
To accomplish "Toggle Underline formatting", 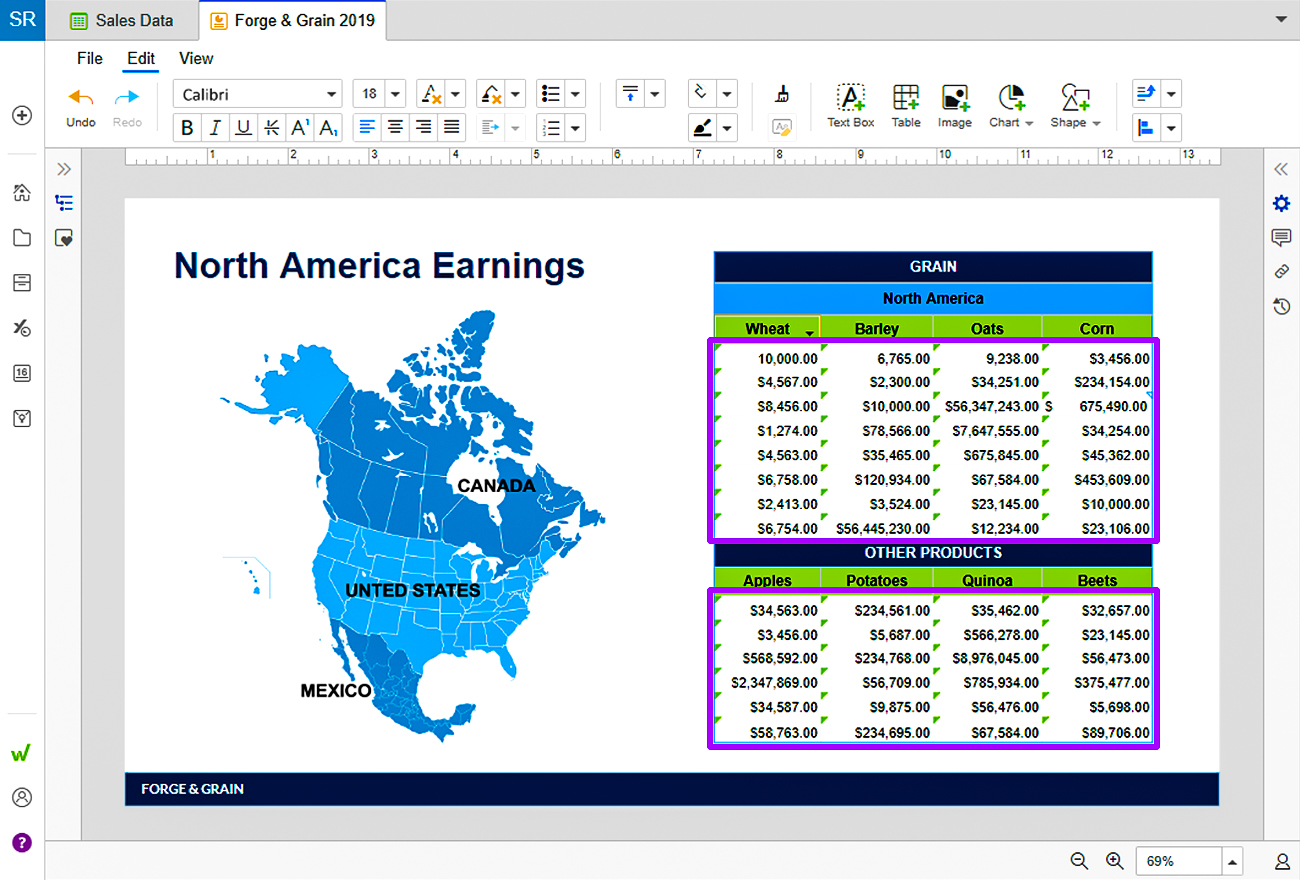I will (x=243, y=128).
